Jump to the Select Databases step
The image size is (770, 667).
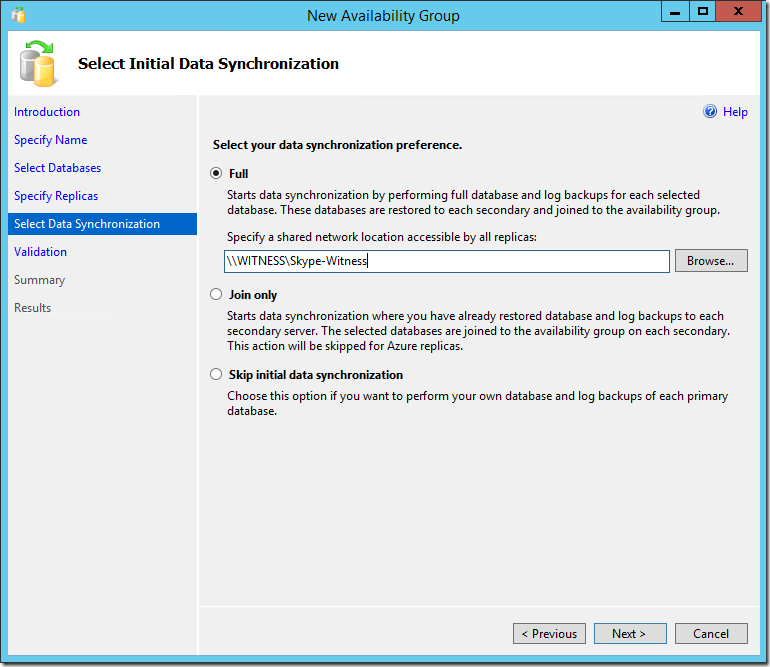coord(57,168)
